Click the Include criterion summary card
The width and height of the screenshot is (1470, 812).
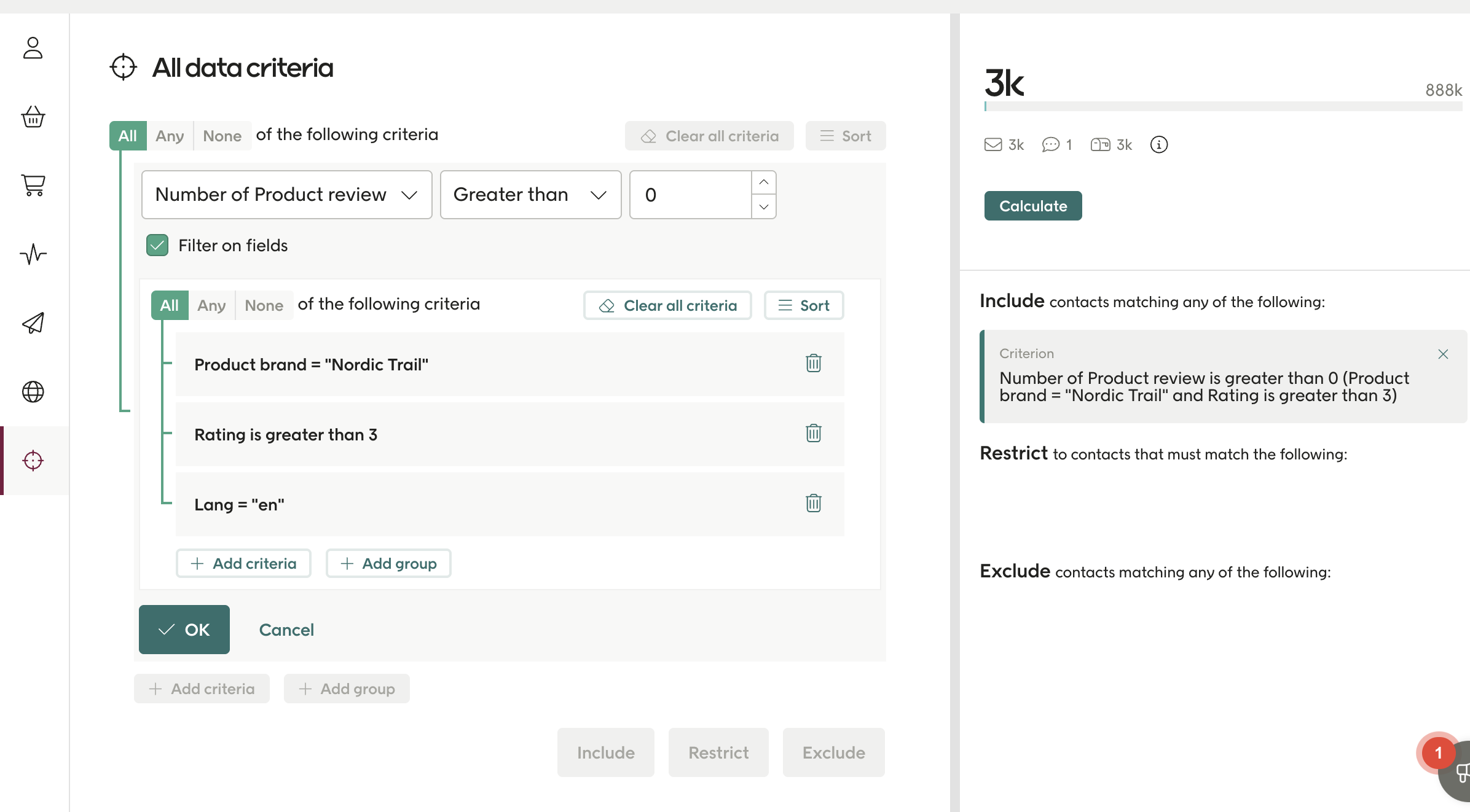(1223, 377)
